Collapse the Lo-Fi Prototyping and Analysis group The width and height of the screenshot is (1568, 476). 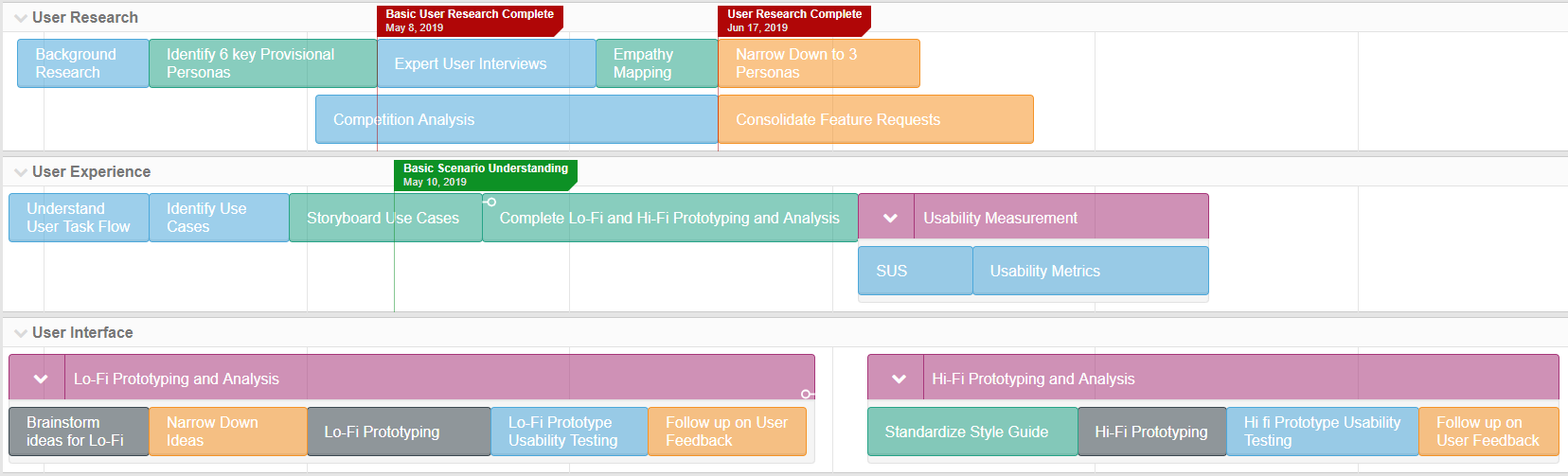pyautogui.click(x=41, y=379)
